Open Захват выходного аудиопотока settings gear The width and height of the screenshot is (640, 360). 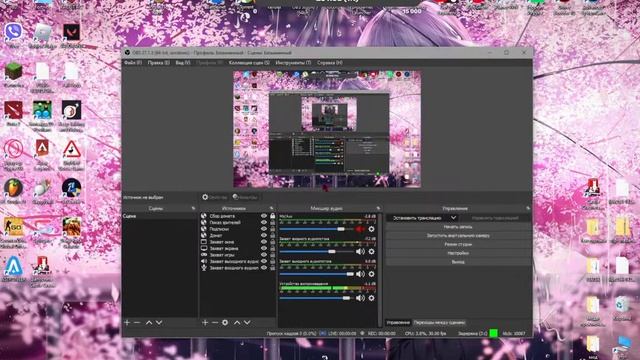[x=371, y=274]
